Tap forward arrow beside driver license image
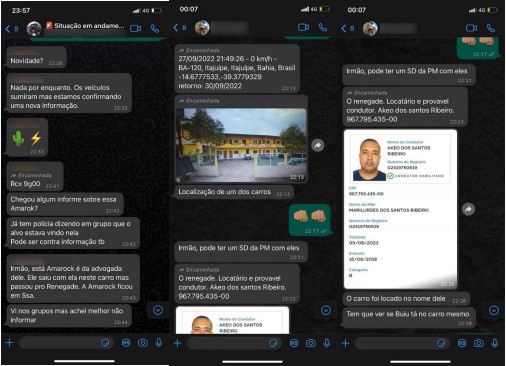This screenshot has height=366, width=506. point(468,209)
